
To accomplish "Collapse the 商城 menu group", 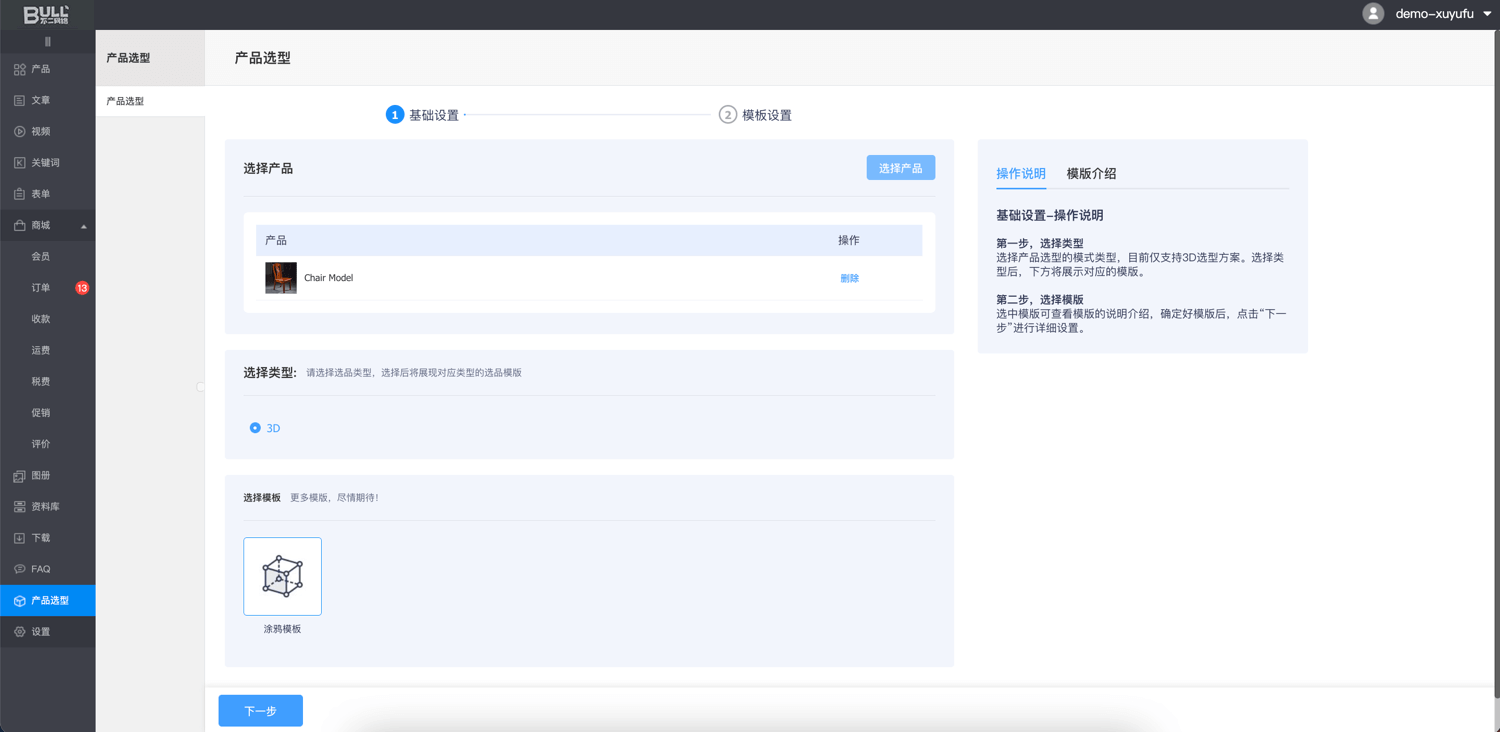I will pyautogui.click(x=83, y=226).
